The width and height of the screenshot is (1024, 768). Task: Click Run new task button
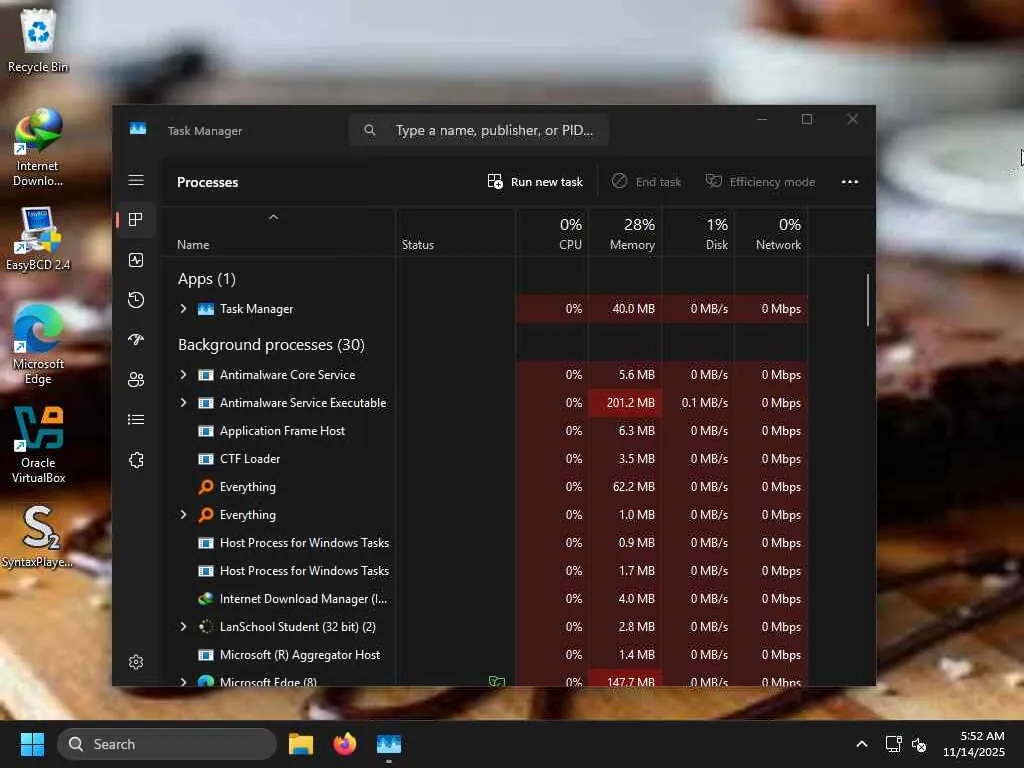tap(536, 182)
